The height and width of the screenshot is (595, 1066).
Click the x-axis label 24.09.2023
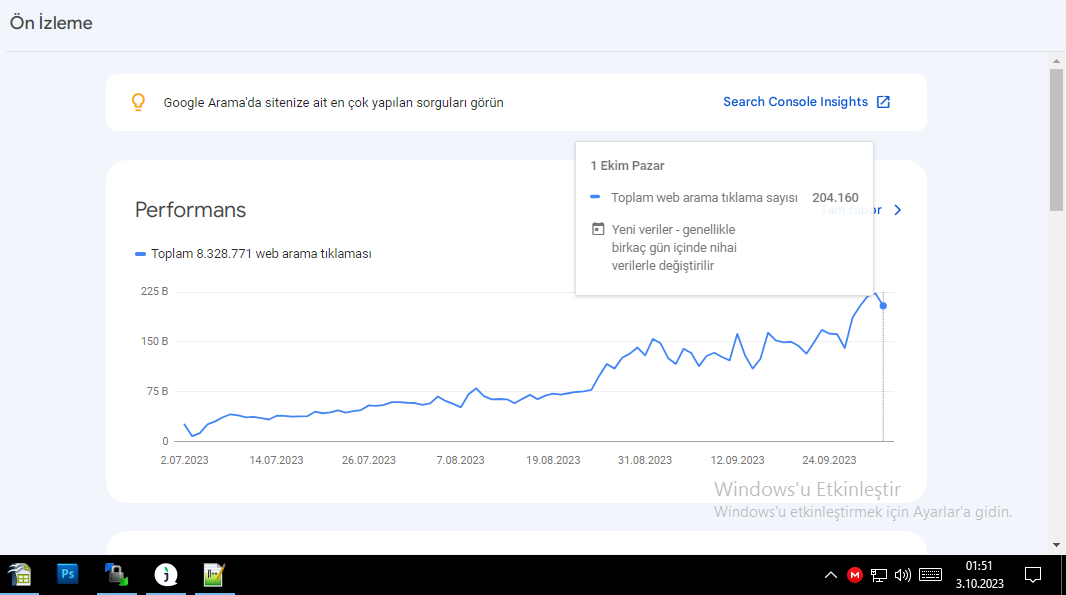click(829, 460)
